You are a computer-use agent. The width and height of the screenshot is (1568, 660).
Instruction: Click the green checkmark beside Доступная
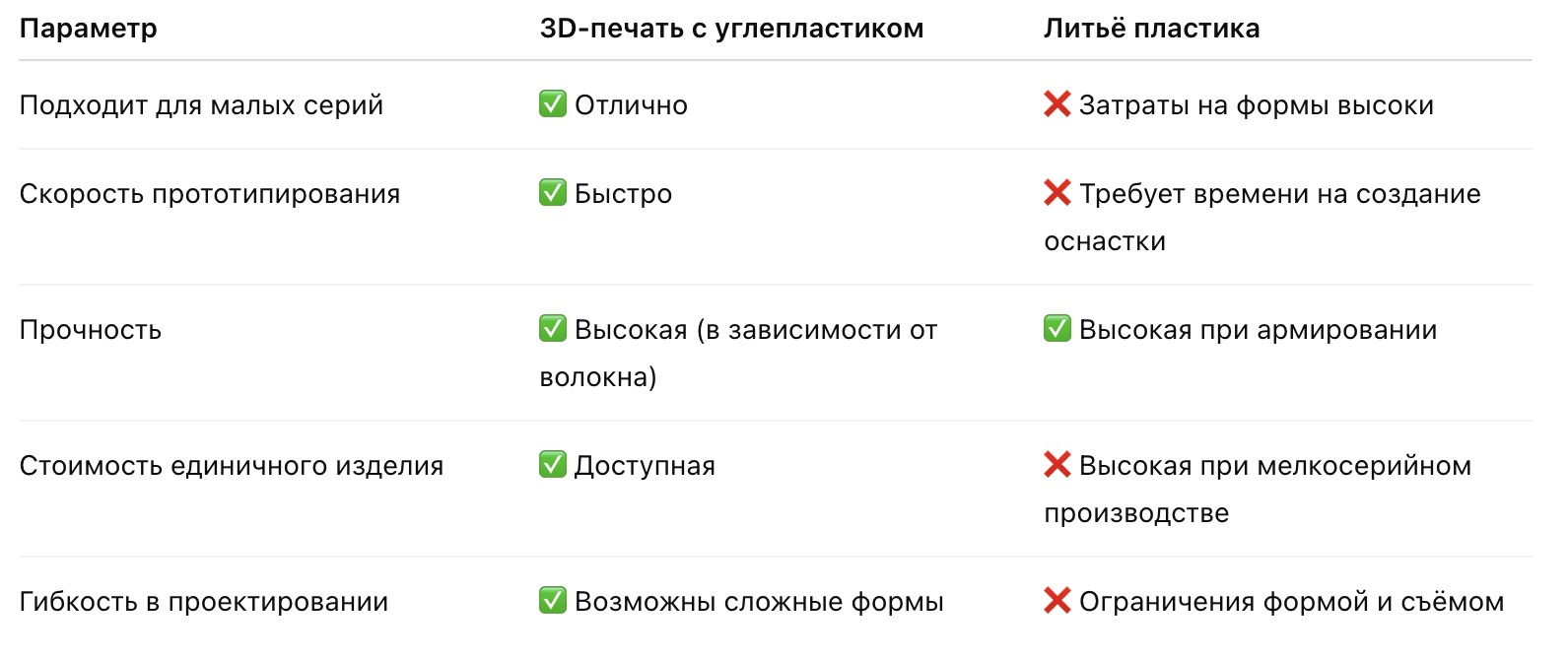(553, 464)
